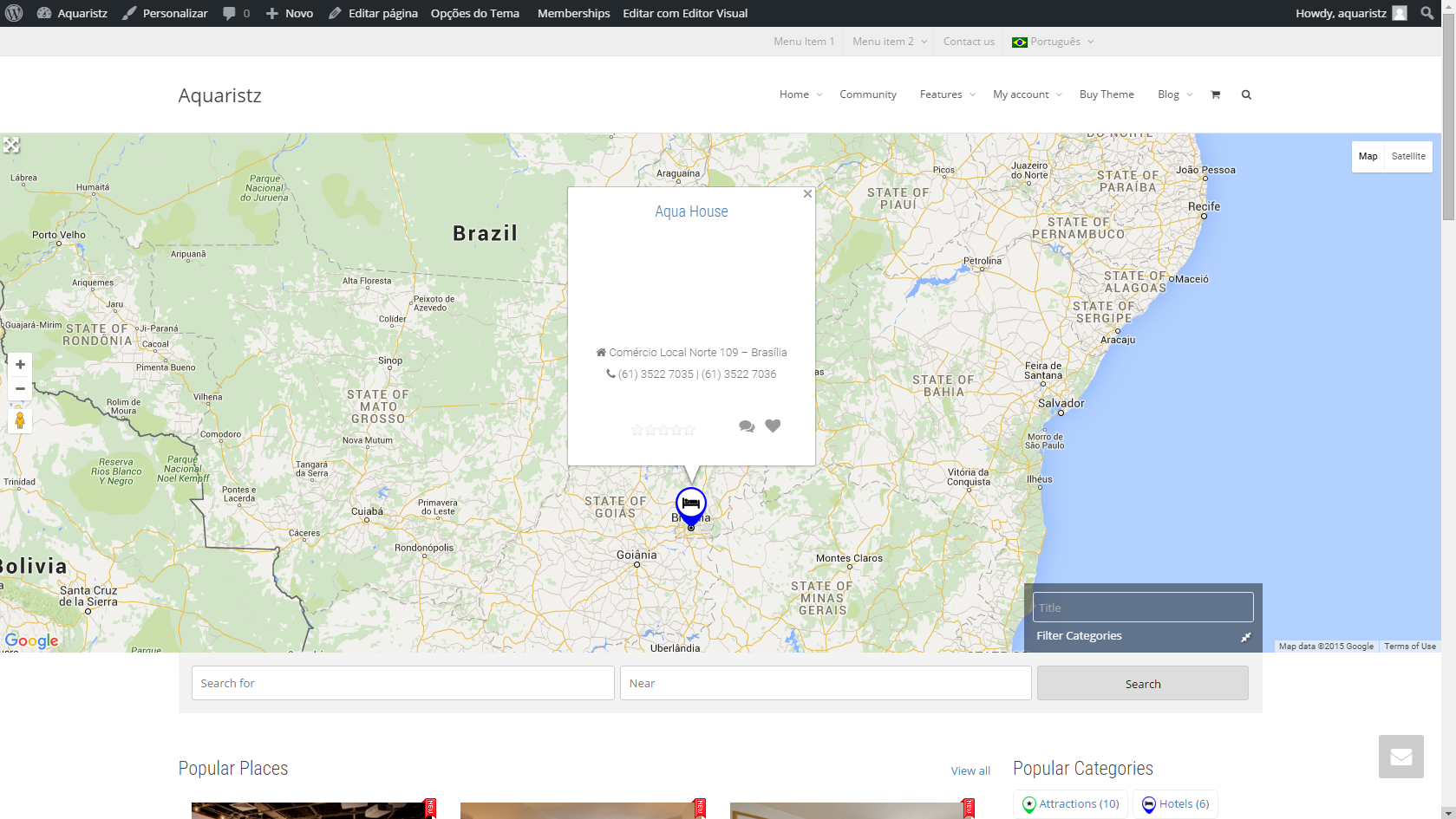Click the envelope contact button
1456x819 pixels.
tap(1401, 757)
